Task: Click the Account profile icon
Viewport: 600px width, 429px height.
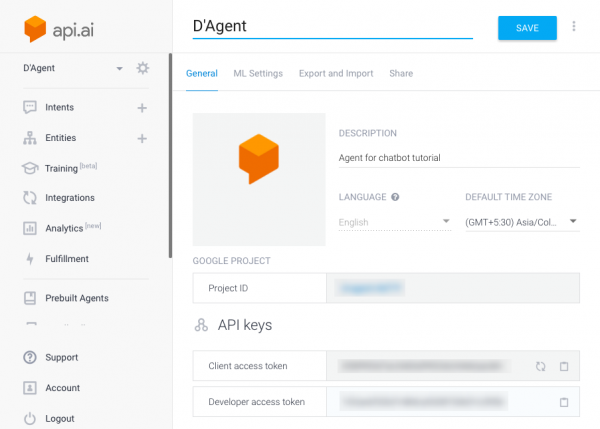Action: [30, 388]
